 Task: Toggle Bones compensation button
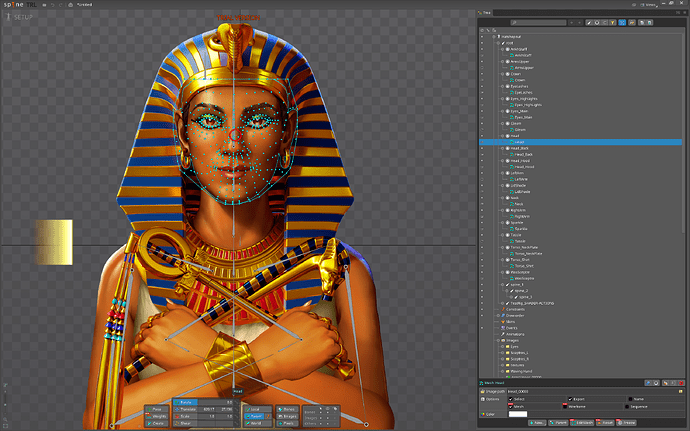(287, 409)
